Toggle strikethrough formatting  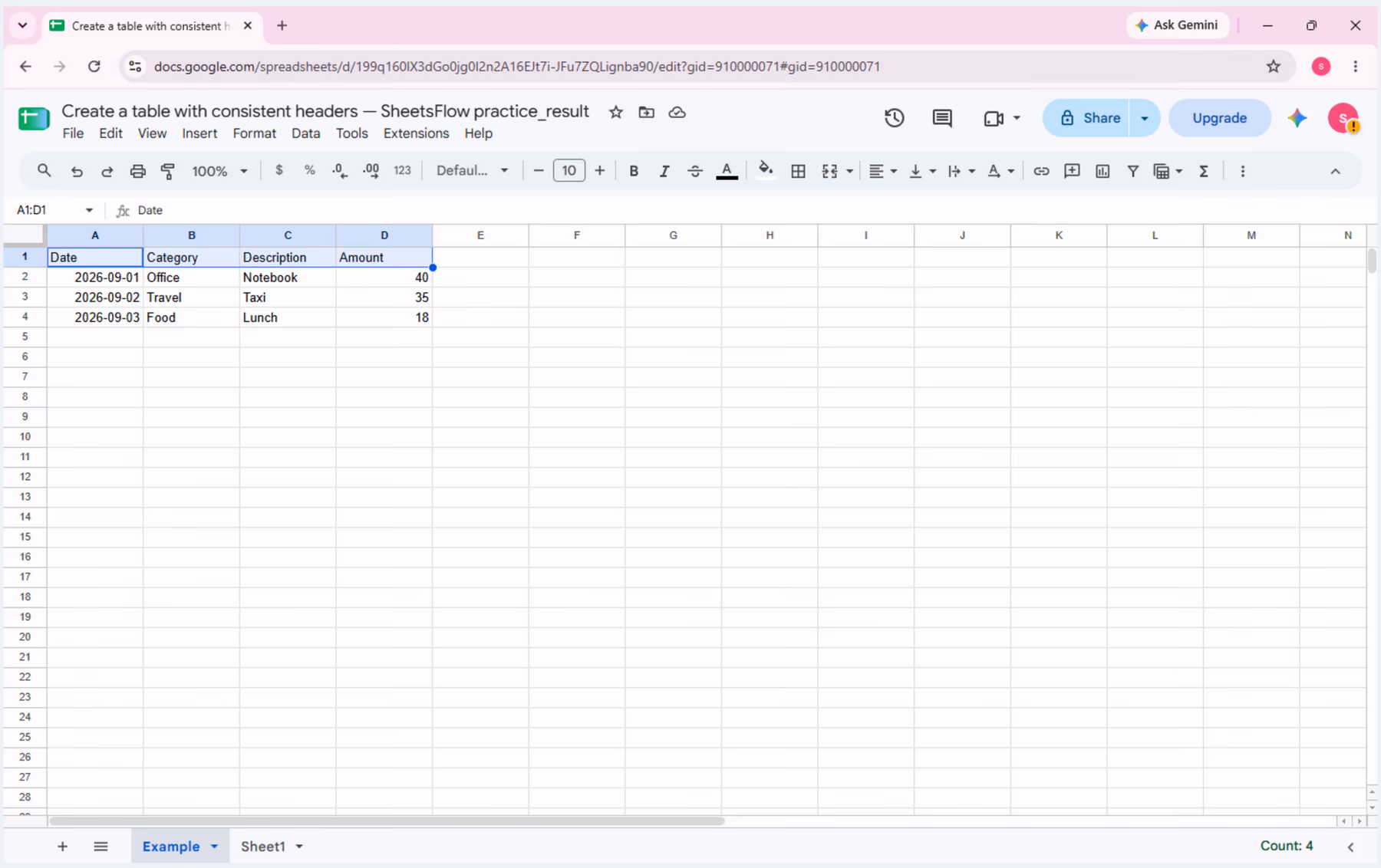[695, 171]
